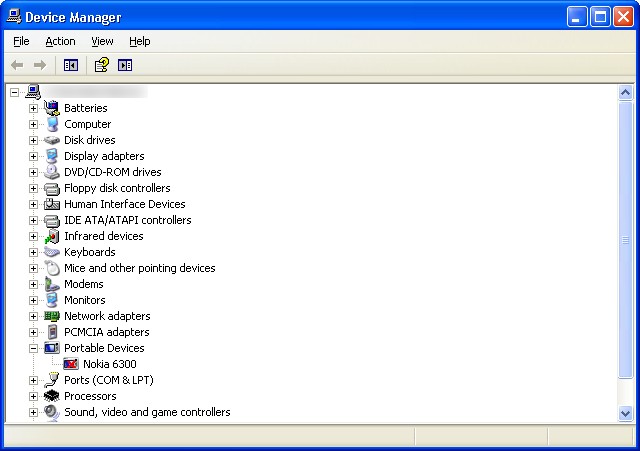640x451 pixels.
Task: Open the File menu
Action: coord(21,41)
